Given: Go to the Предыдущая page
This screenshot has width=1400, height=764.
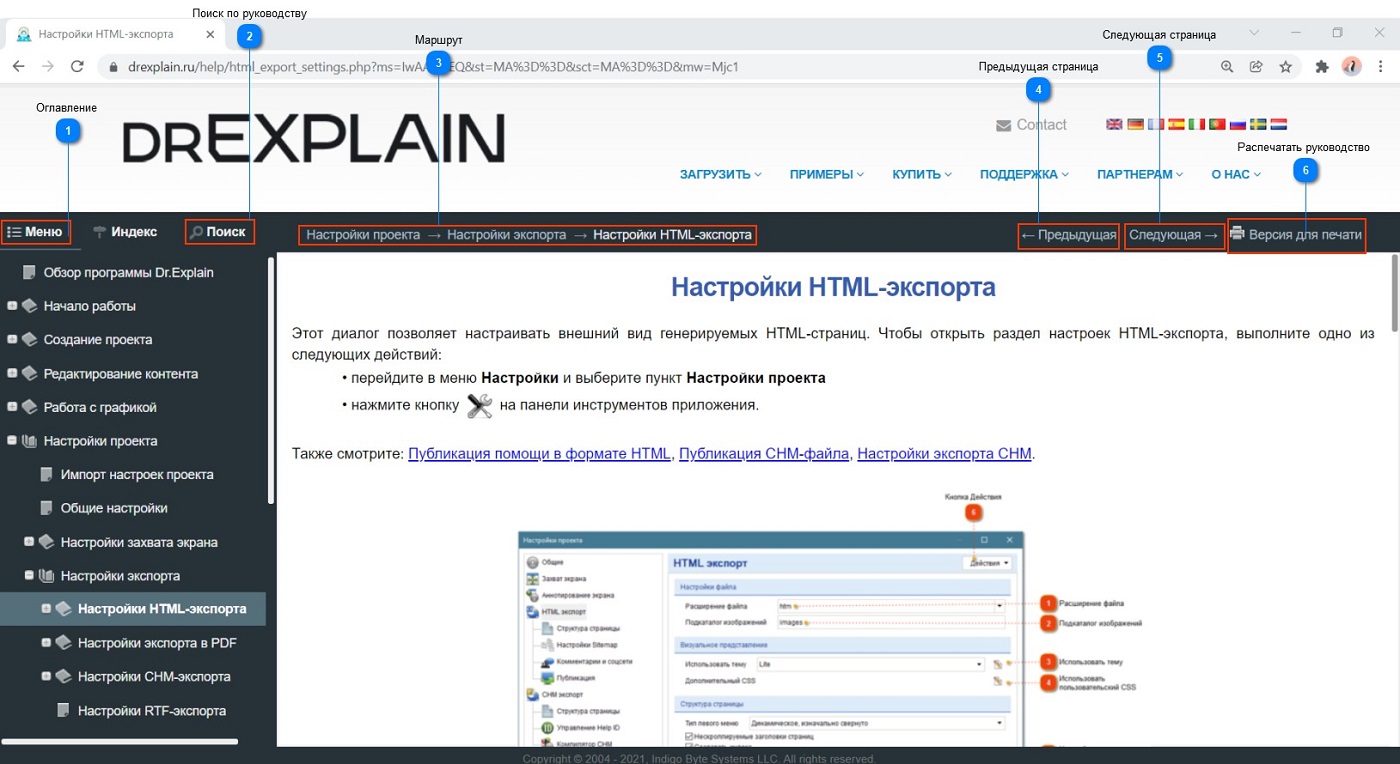Looking at the screenshot, I should 1068,235.
